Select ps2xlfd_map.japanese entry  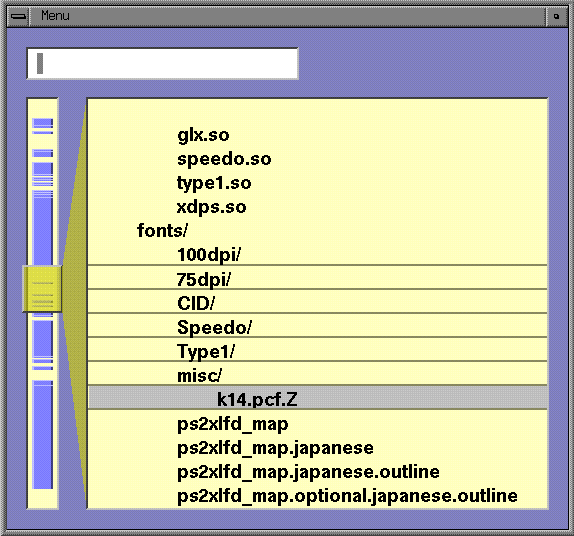(x=275, y=448)
